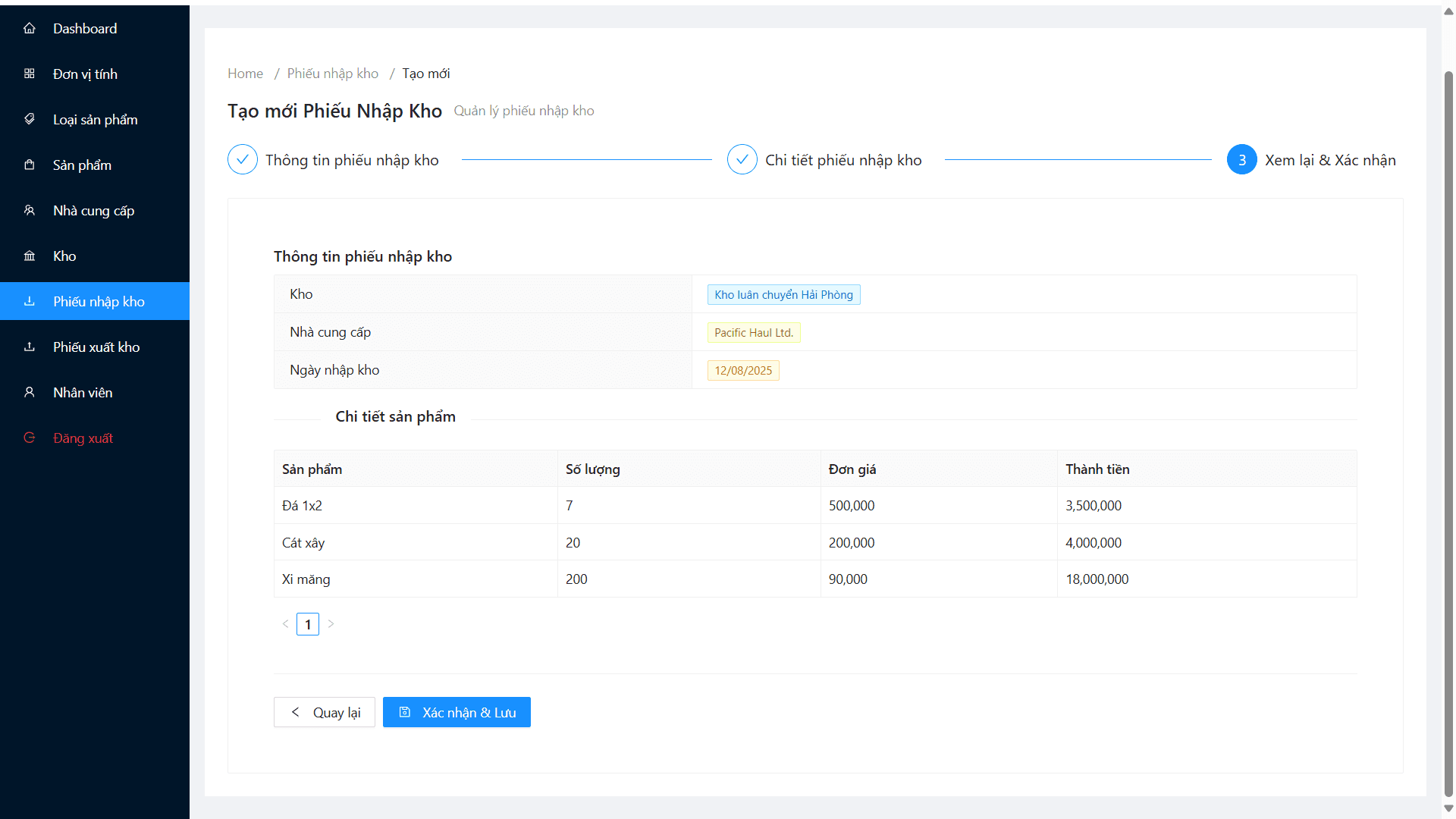Click the Dashboard home icon
The width and height of the screenshot is (1456, 819).
[x=30, y=29]
